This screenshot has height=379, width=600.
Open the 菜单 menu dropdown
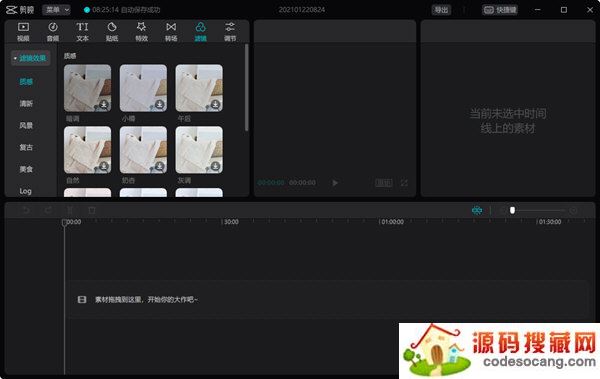point(56,10)
